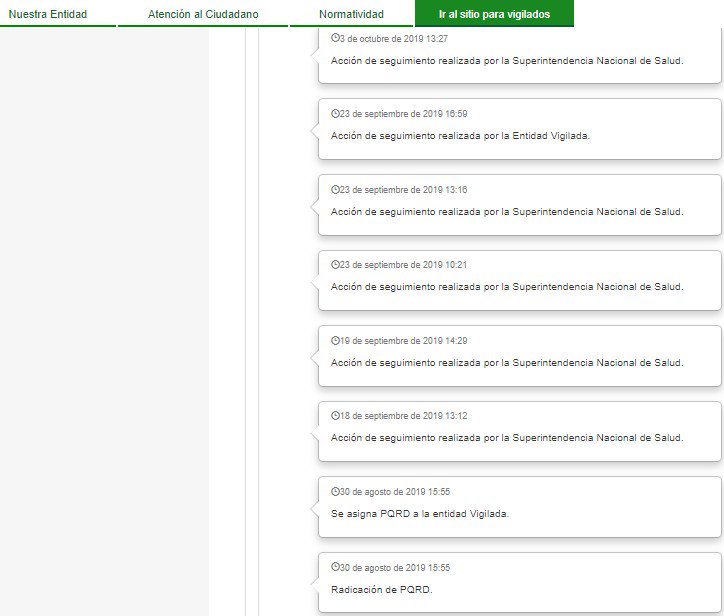The width and height of the screenshot is (724, 616).
Task: Click Superintendencia action text under 23 septiembre 13:16
Action: point(507,211)
